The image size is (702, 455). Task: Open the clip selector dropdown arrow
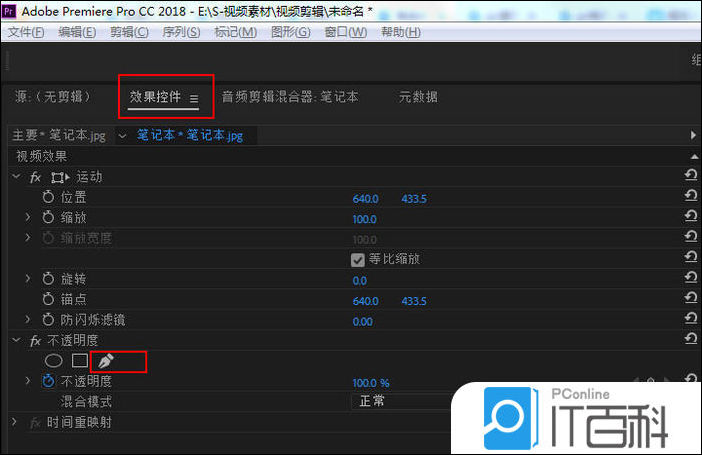[122, 135]
